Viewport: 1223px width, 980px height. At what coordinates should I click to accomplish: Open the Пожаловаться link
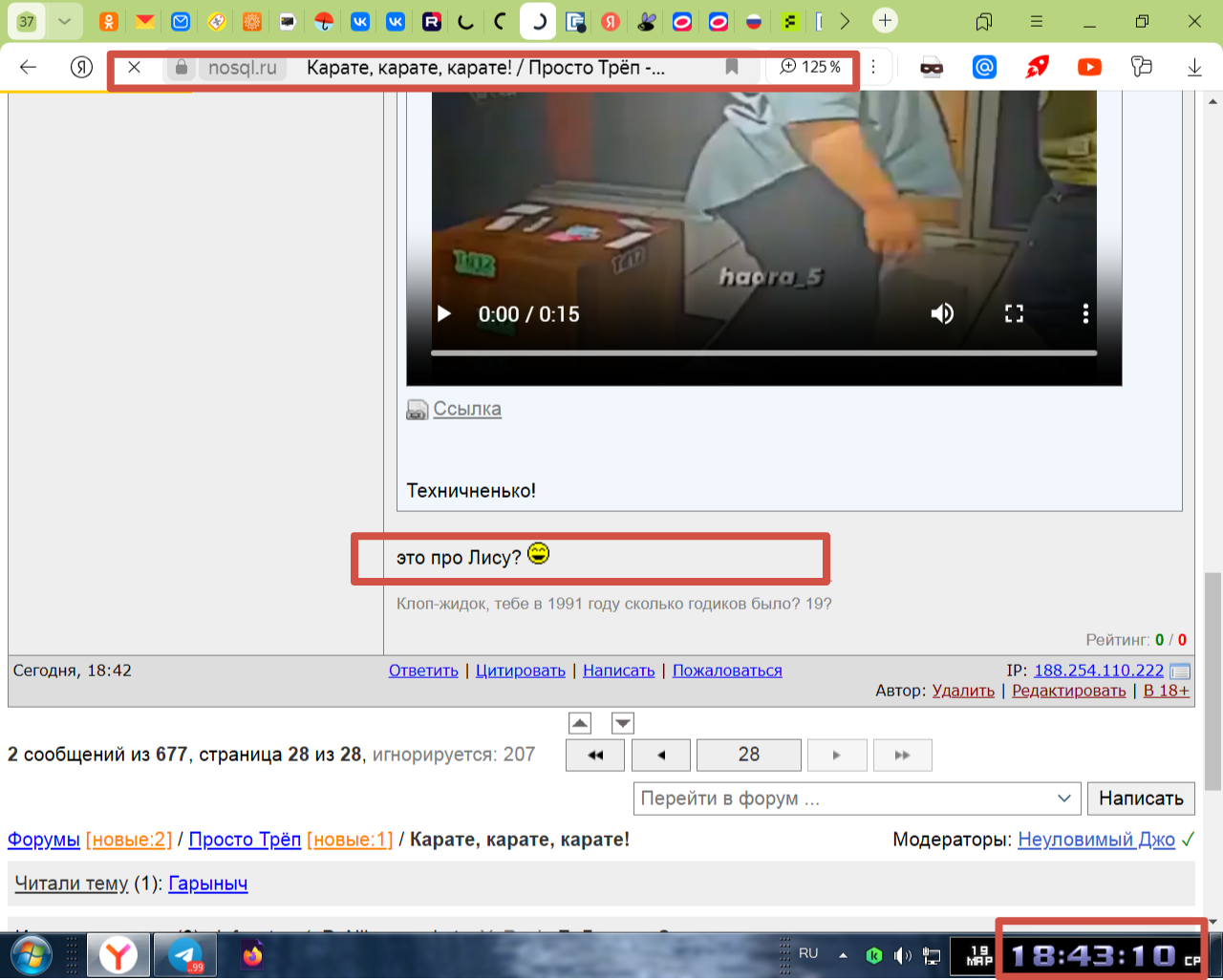click(726, 671)
